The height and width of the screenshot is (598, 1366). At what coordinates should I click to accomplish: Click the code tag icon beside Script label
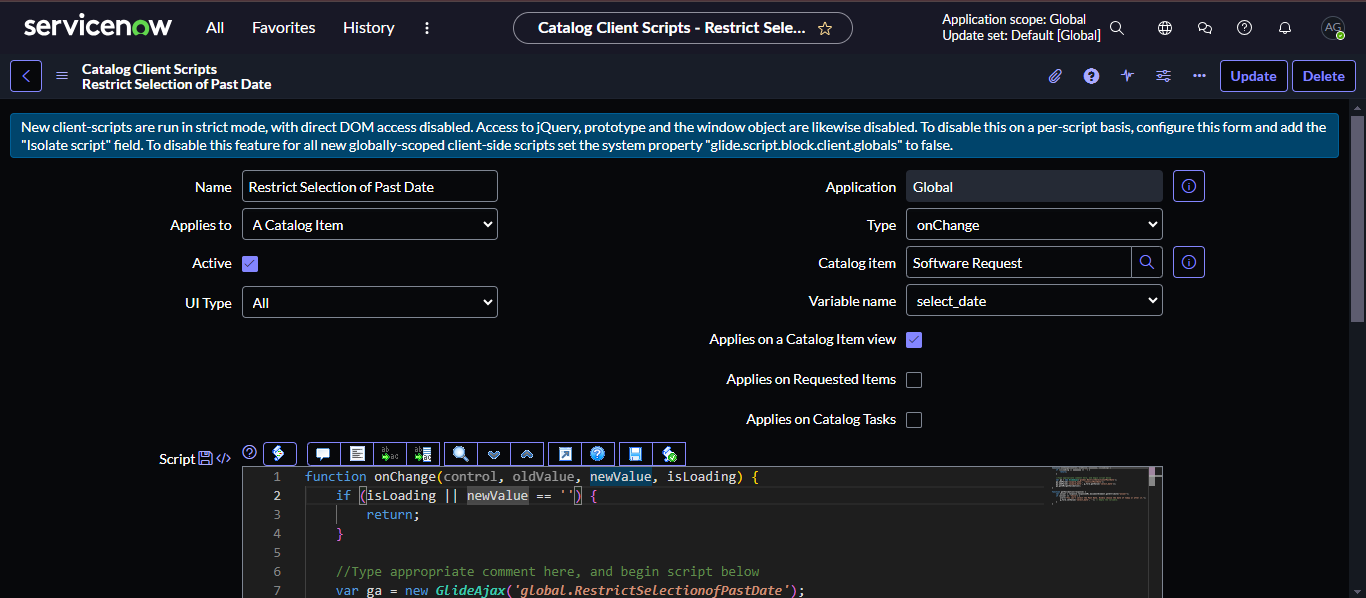224,458
